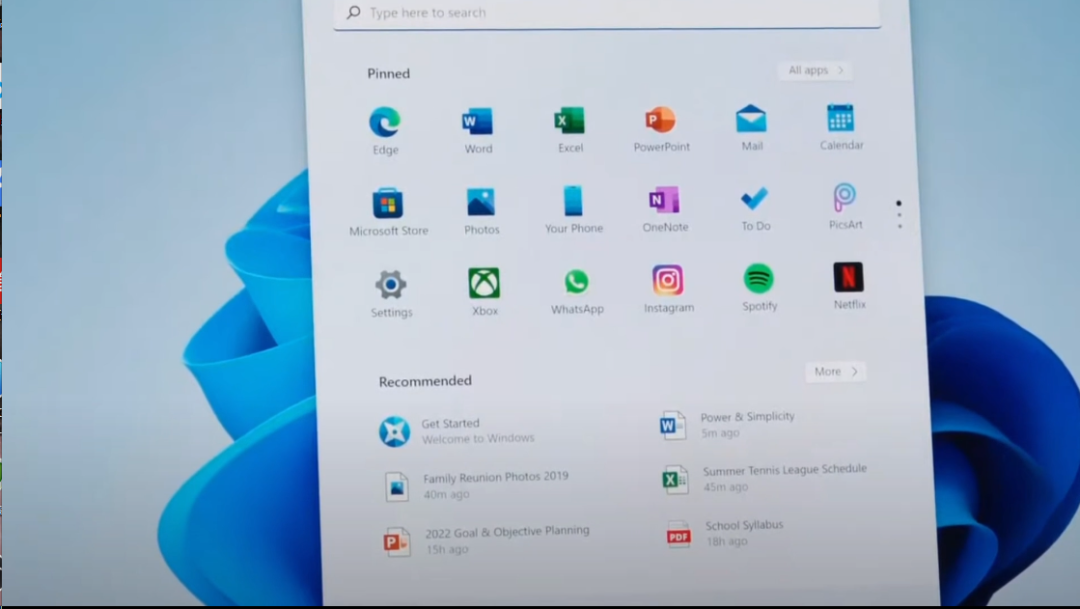Open the To Do app
The height and width of the screenshot is (609, 1080).
(755, 207)
